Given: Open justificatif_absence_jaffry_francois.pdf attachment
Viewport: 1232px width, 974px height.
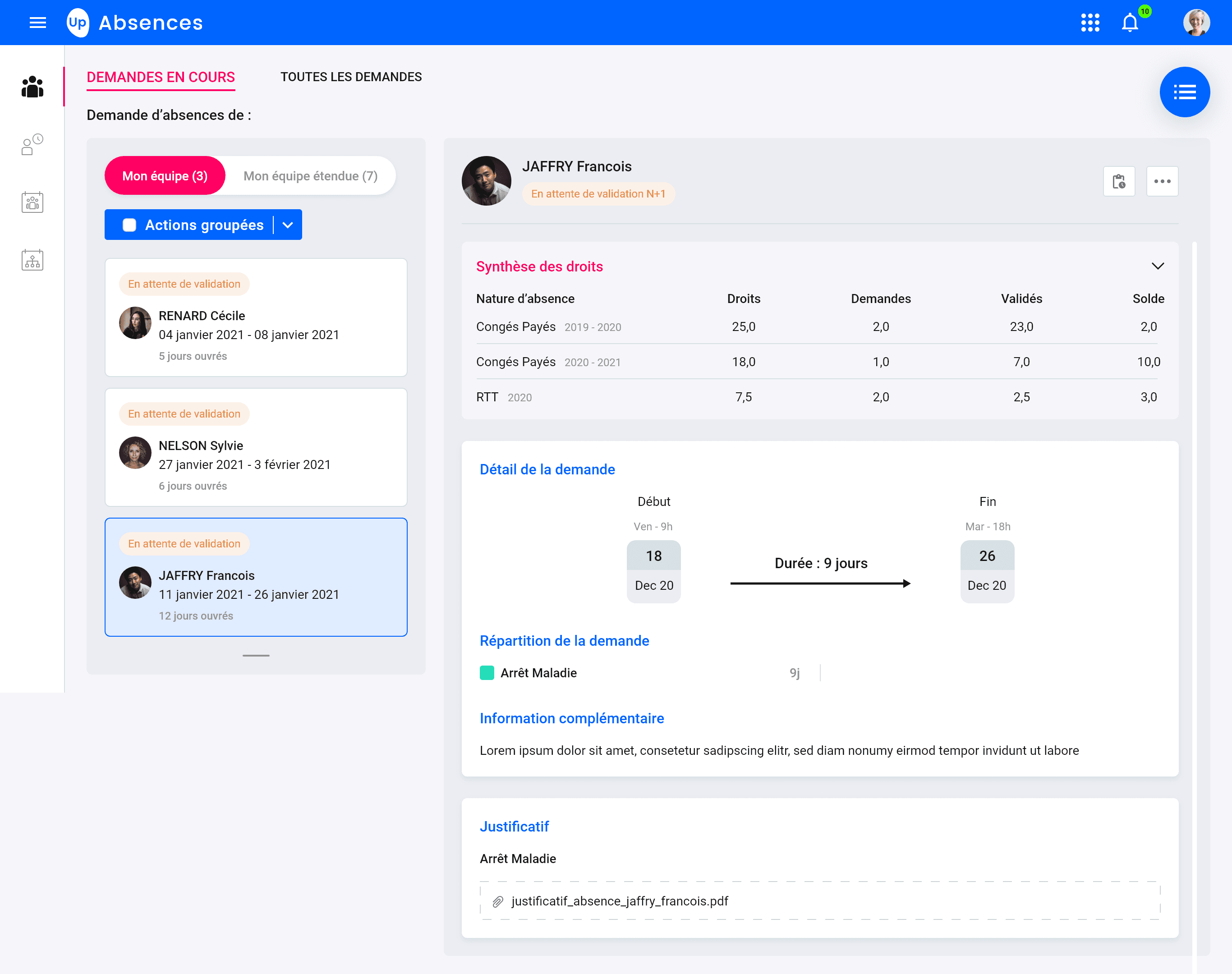Looking at the screenshot, I should 620,901.
